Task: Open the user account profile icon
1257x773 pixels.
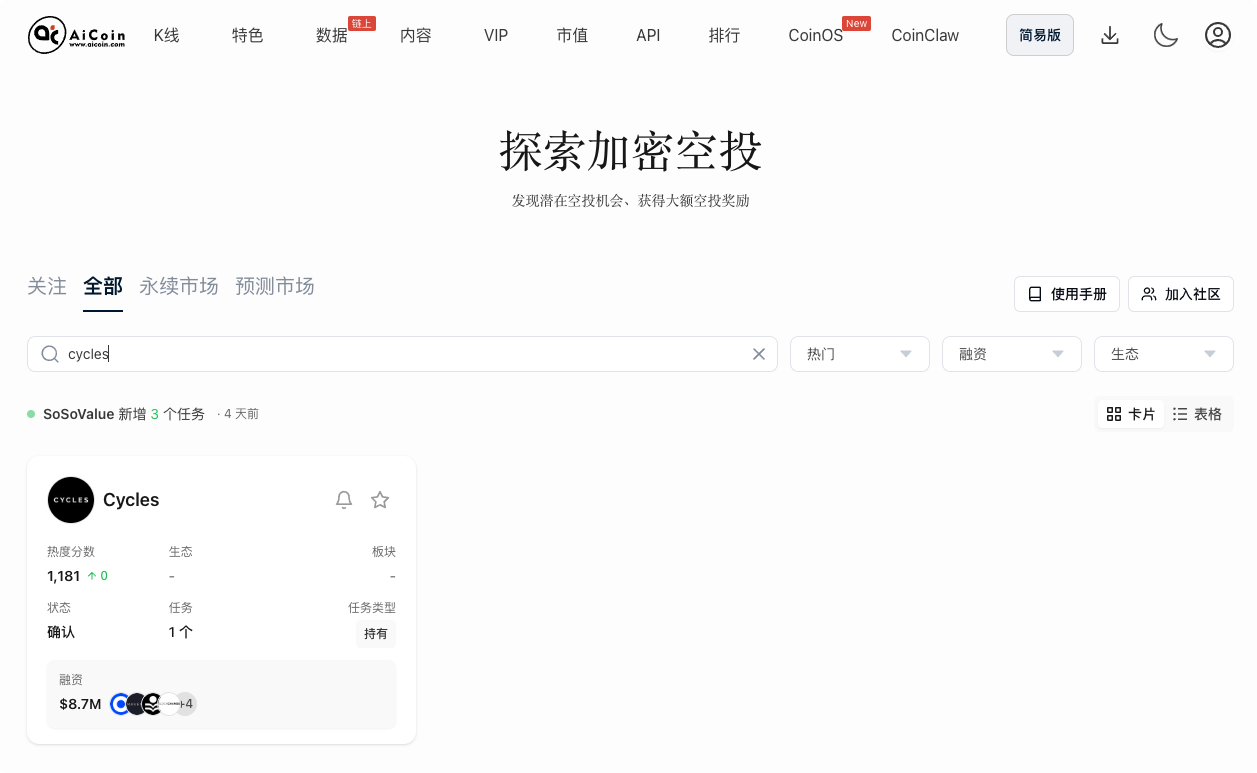Action: tap(1217, 35)
